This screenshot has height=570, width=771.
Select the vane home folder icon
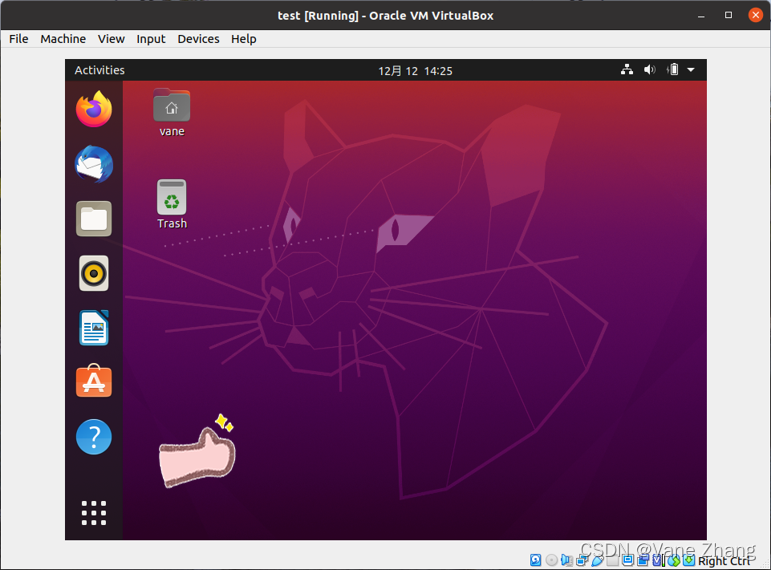click(172, 112)
